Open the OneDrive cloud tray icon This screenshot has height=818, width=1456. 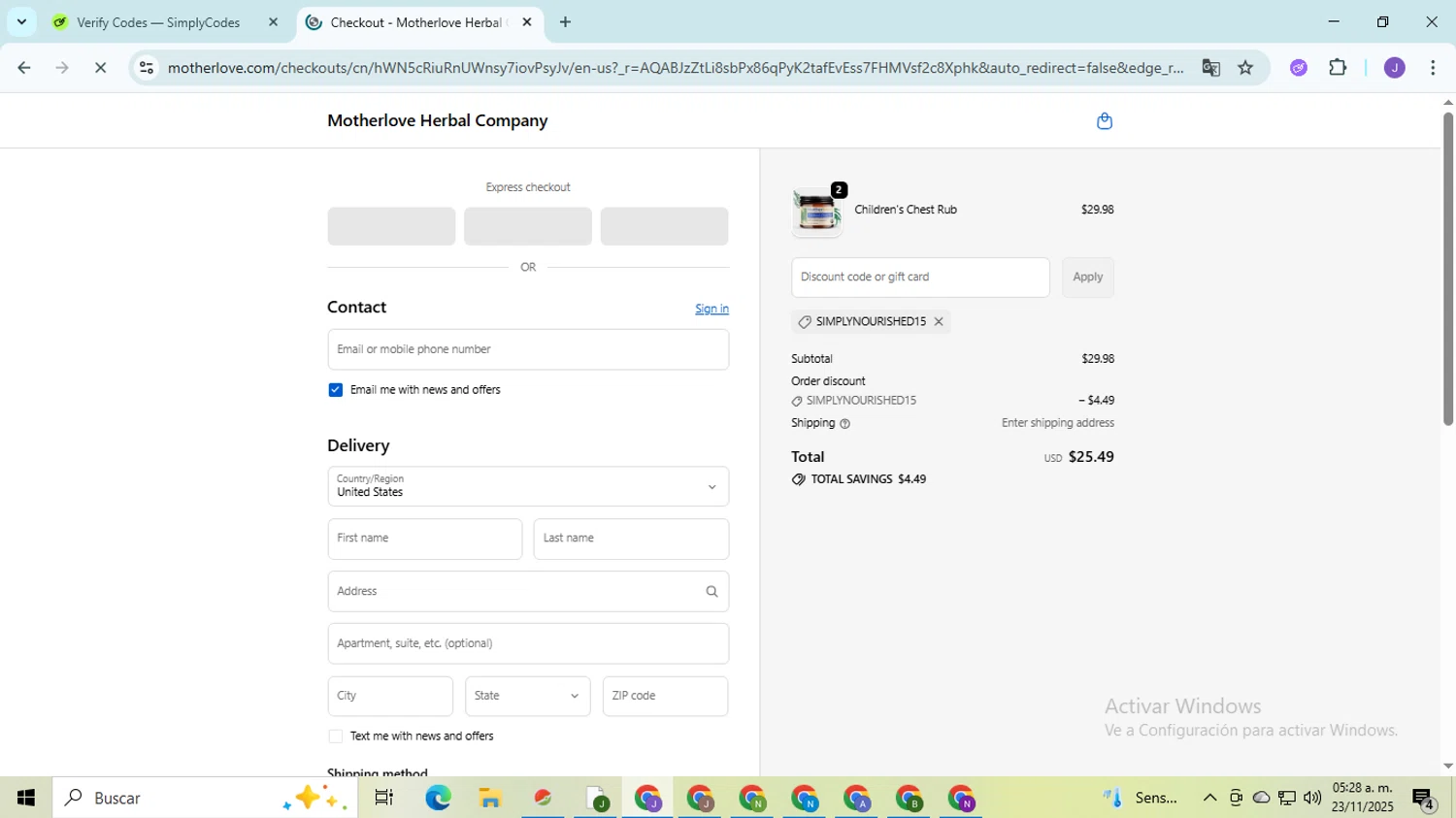[1261, 798]
